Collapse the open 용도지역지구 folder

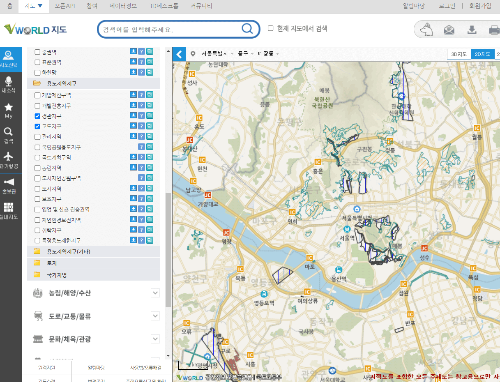pyautogui.click(x=93, y=83)
